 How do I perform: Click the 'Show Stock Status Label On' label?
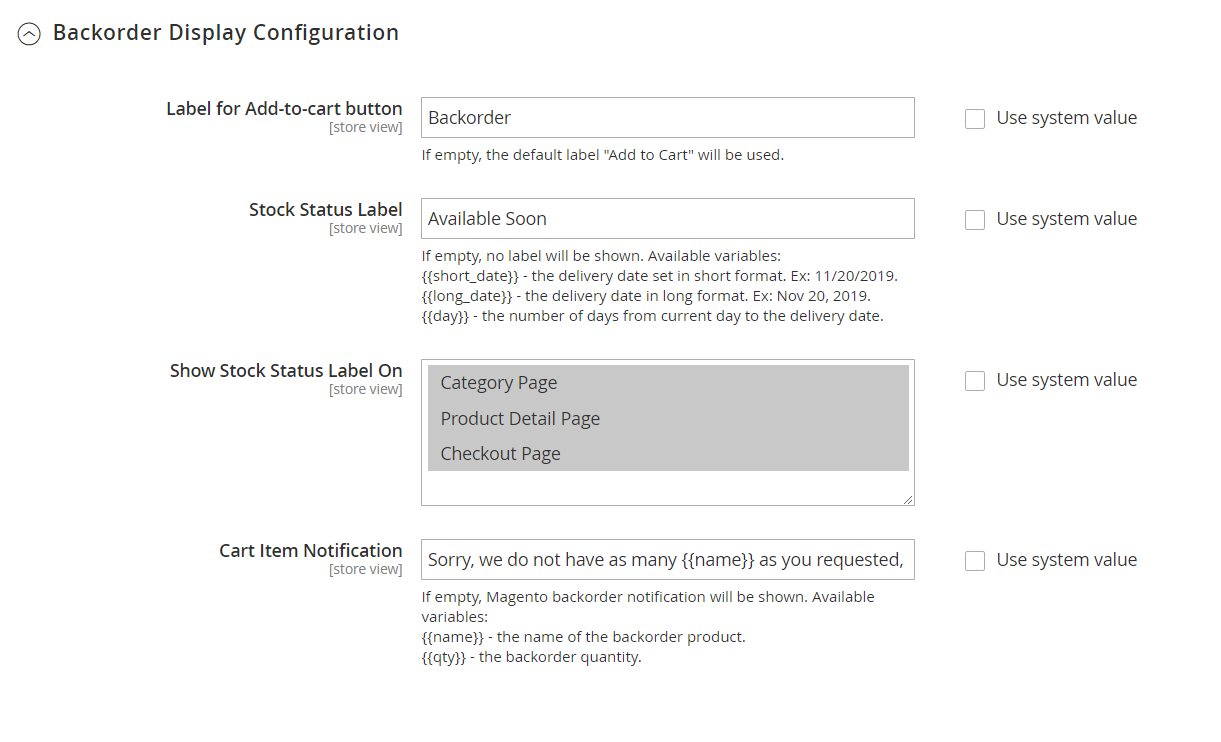(x=286, y=371)
